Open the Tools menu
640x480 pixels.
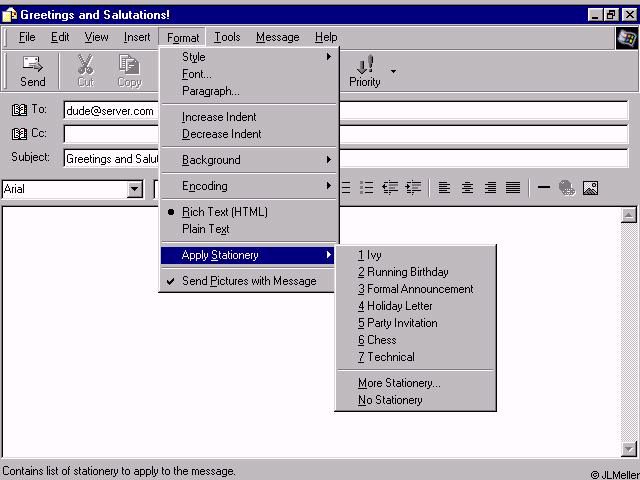(227, 37)
